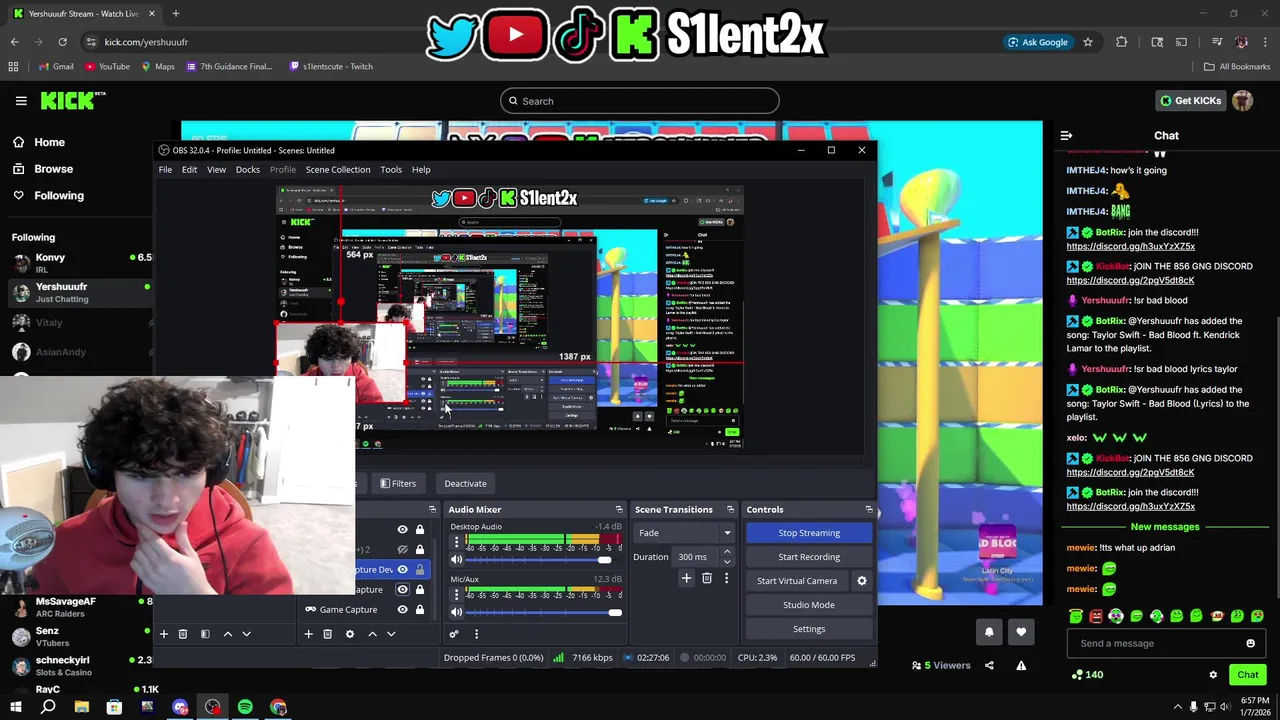Open the OBS Docks menu
Image resolution: width=1280 pixels, height=720 pixels.
coord(248,169)
